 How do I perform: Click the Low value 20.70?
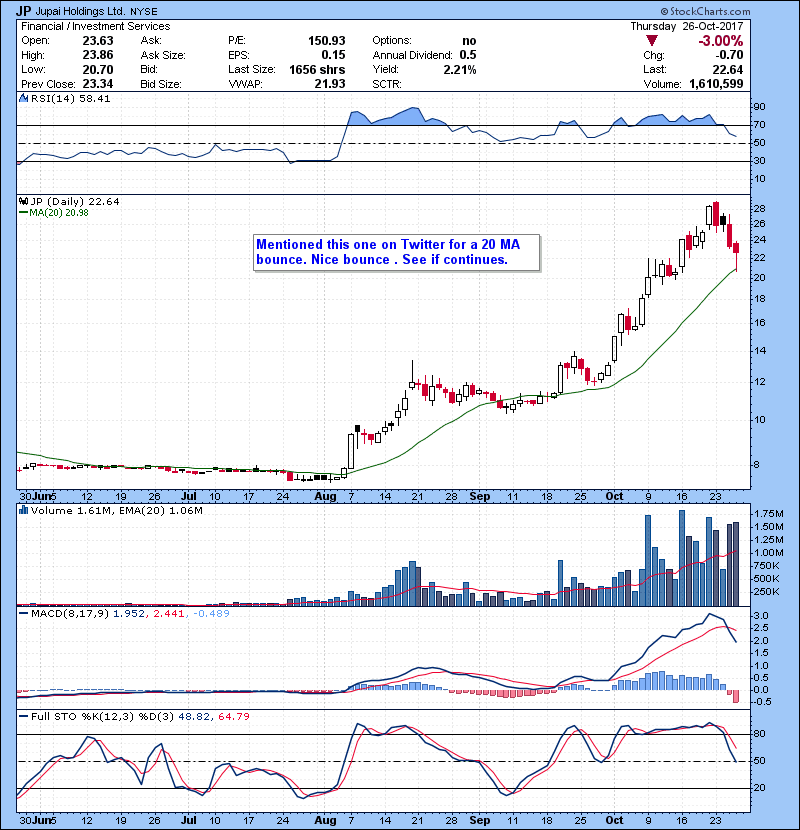tap(98, 69)
